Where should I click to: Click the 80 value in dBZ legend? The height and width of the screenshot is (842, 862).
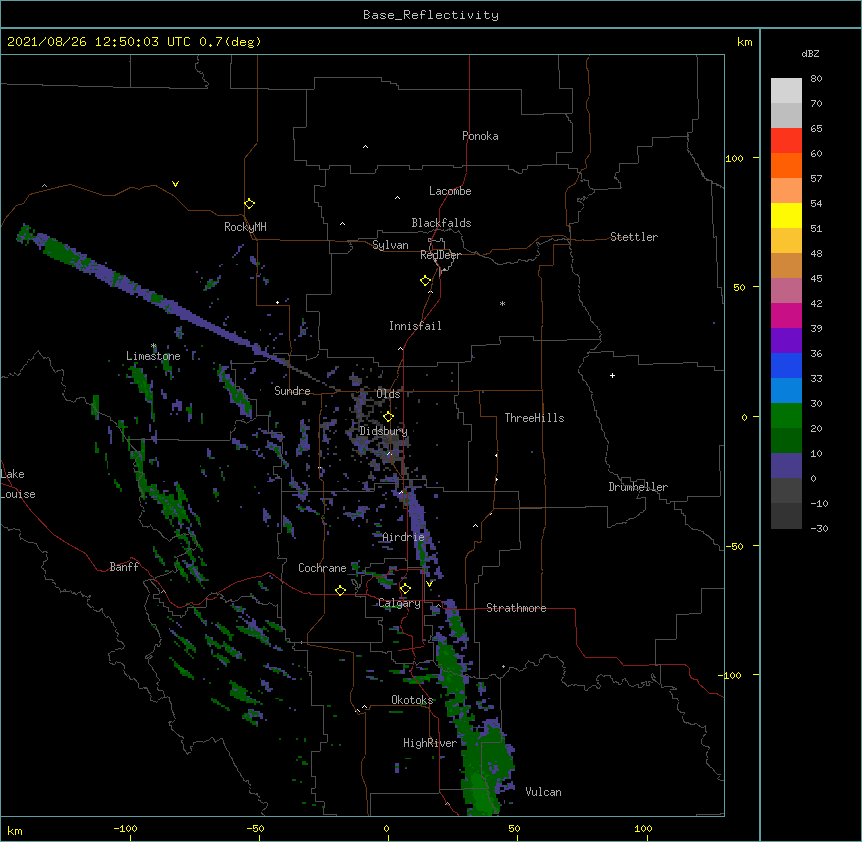816,79
